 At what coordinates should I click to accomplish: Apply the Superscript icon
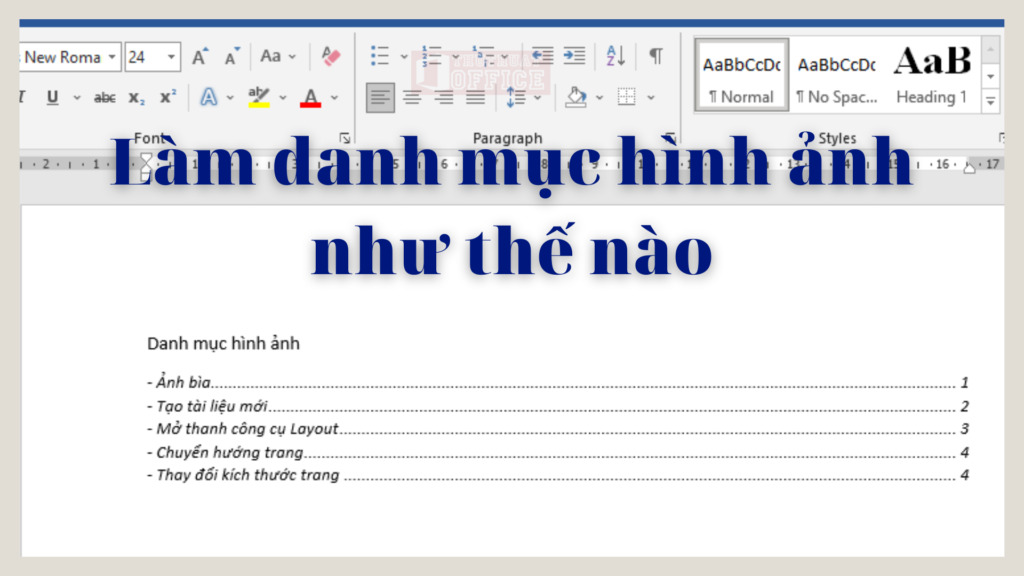click(167, 97)
